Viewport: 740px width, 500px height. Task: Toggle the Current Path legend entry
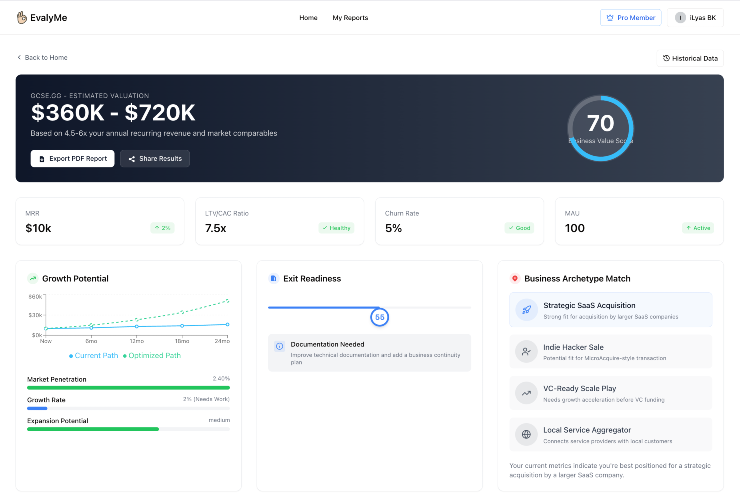point(93,356)
